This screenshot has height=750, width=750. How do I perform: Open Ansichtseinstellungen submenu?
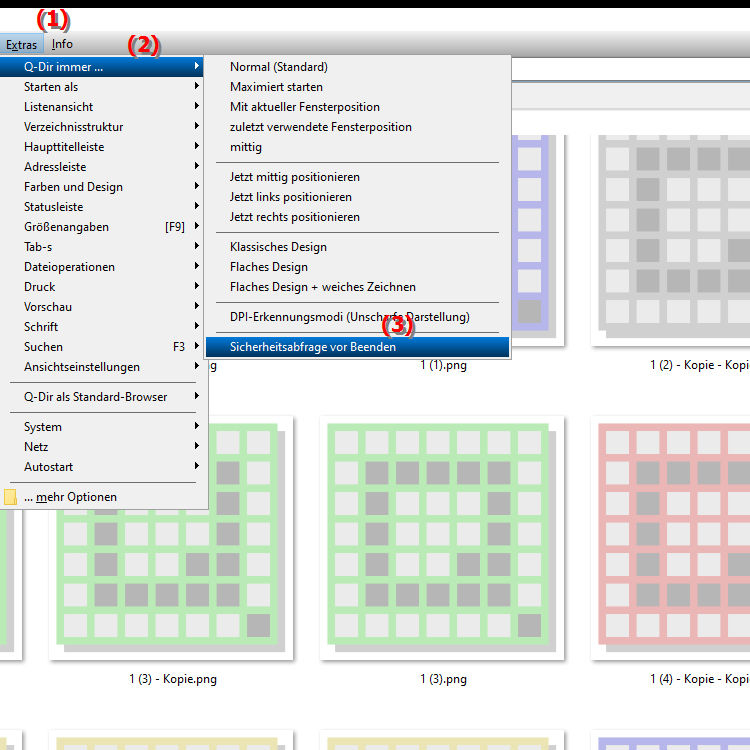(101, 367)
